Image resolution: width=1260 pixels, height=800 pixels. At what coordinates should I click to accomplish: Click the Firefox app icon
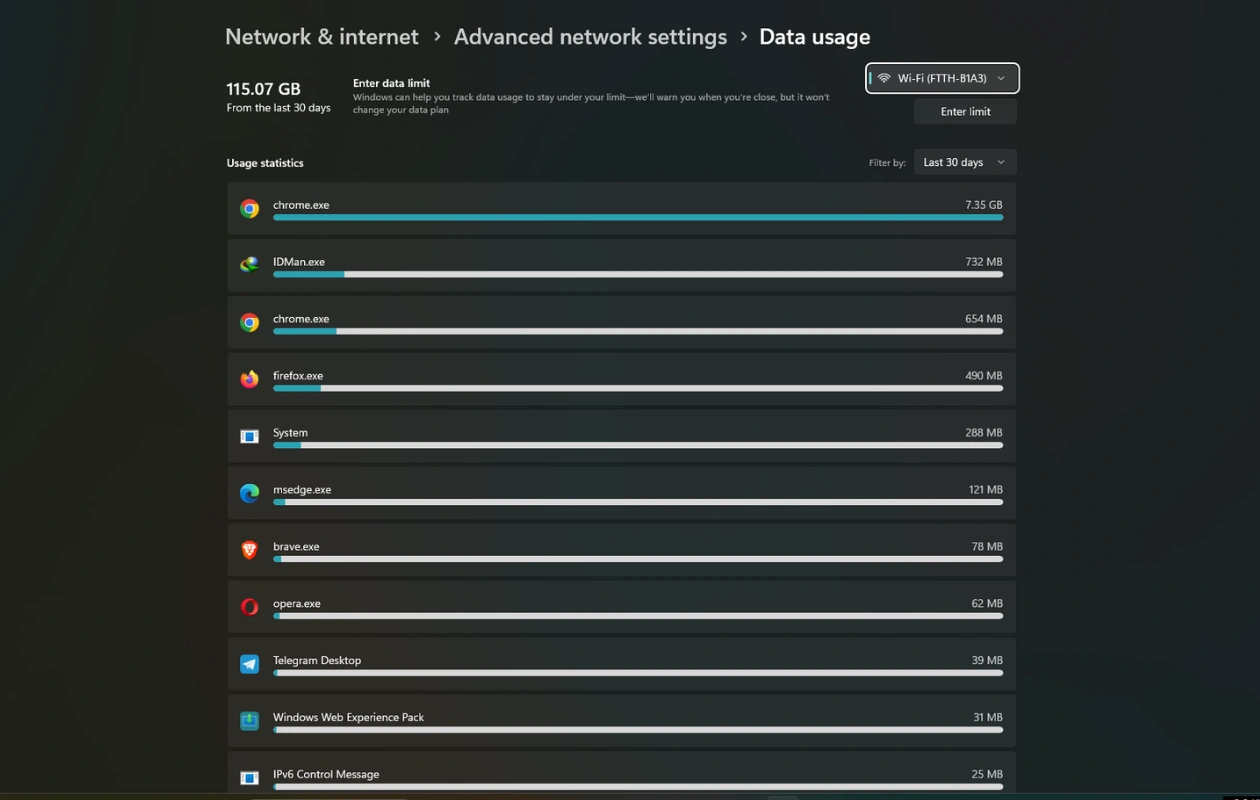(250, 379)
